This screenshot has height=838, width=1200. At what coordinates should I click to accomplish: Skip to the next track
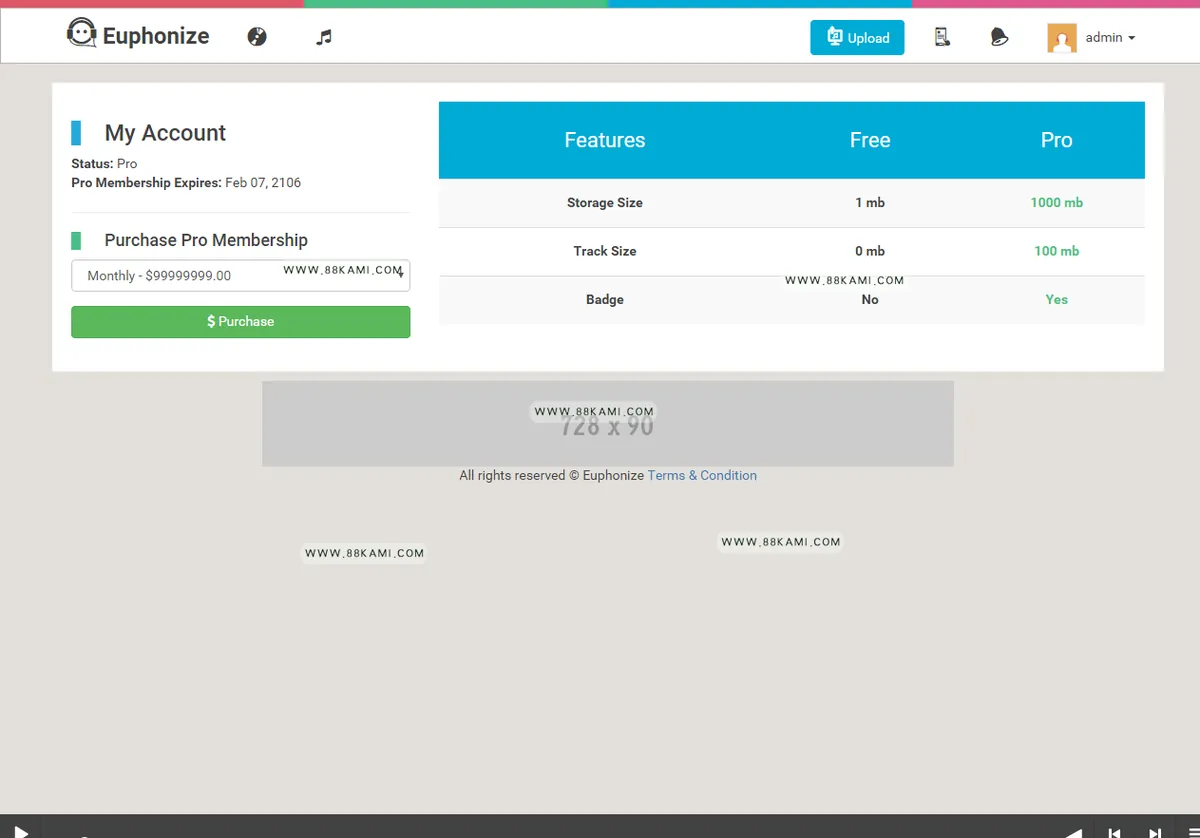click(x=1155, y=832)
